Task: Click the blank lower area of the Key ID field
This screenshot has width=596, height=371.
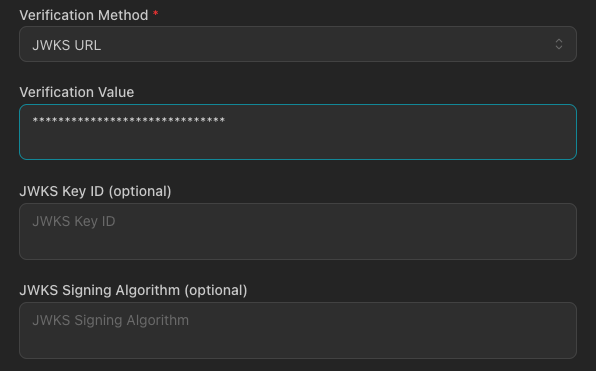Action: (298, 245)
